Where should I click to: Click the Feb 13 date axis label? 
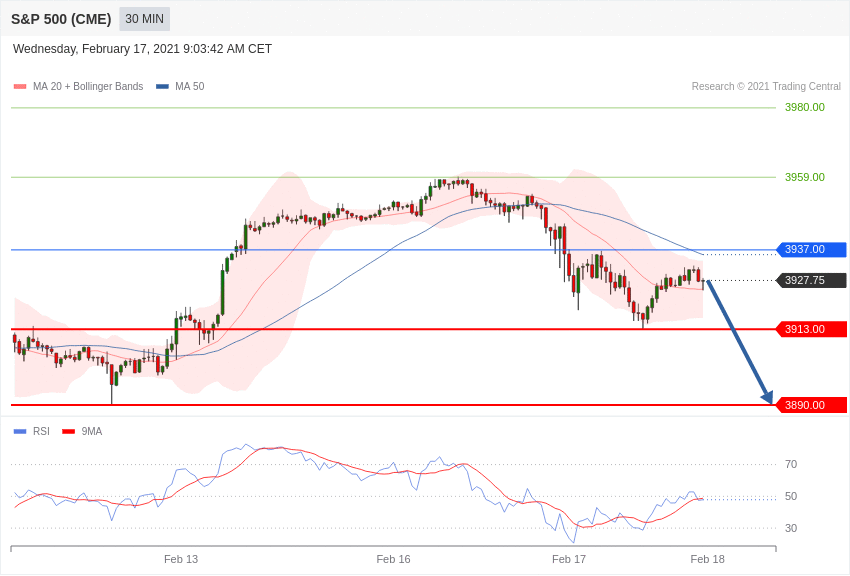[x=181, y=559]
